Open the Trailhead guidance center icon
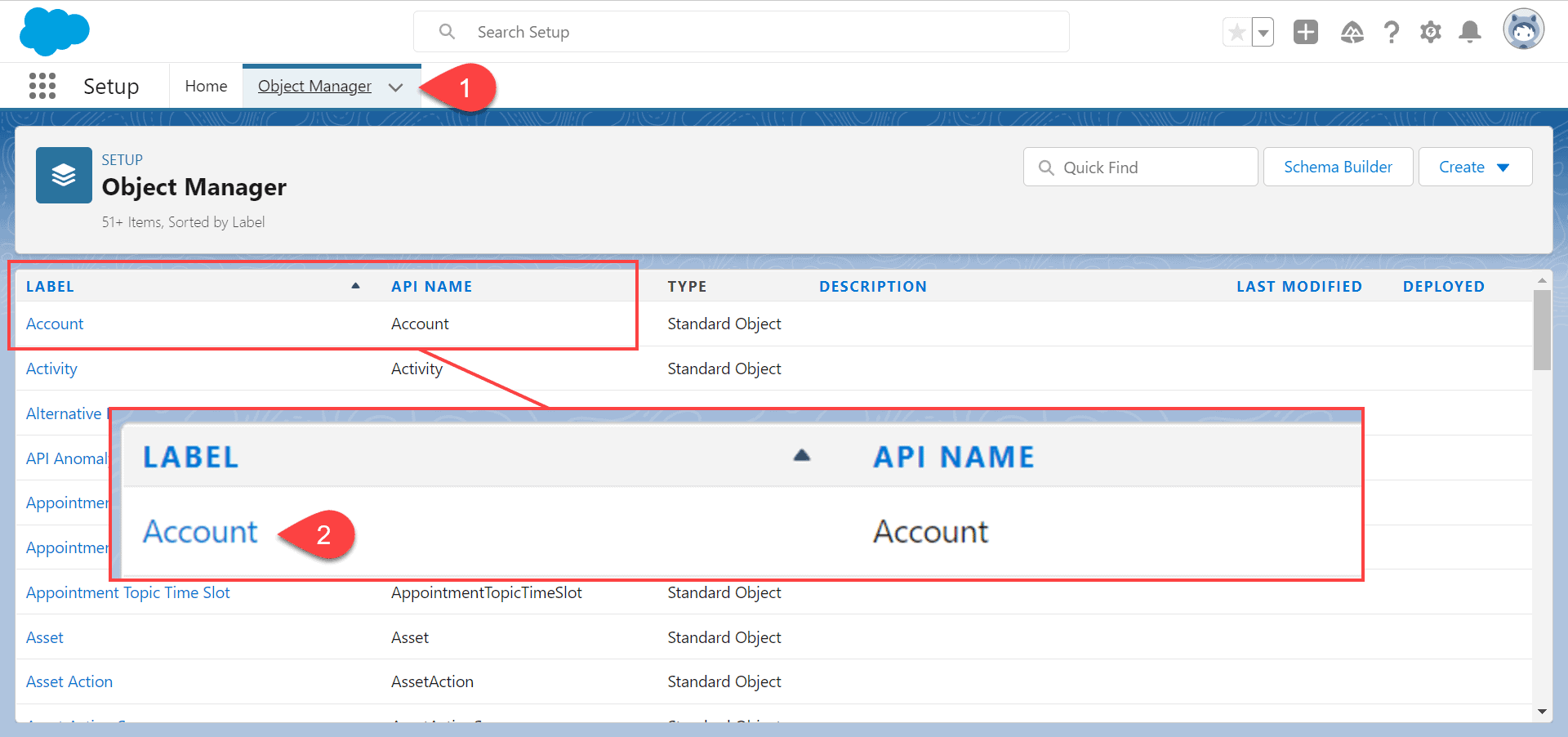This screenshot has width=1568, height=737. (x=1352, y=32)
